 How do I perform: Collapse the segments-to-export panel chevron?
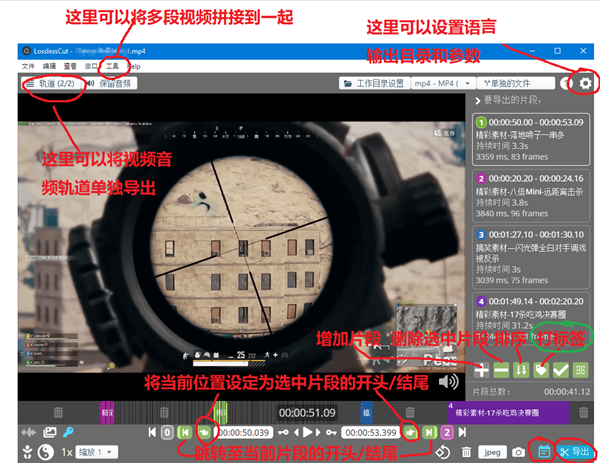coord(475,101)
